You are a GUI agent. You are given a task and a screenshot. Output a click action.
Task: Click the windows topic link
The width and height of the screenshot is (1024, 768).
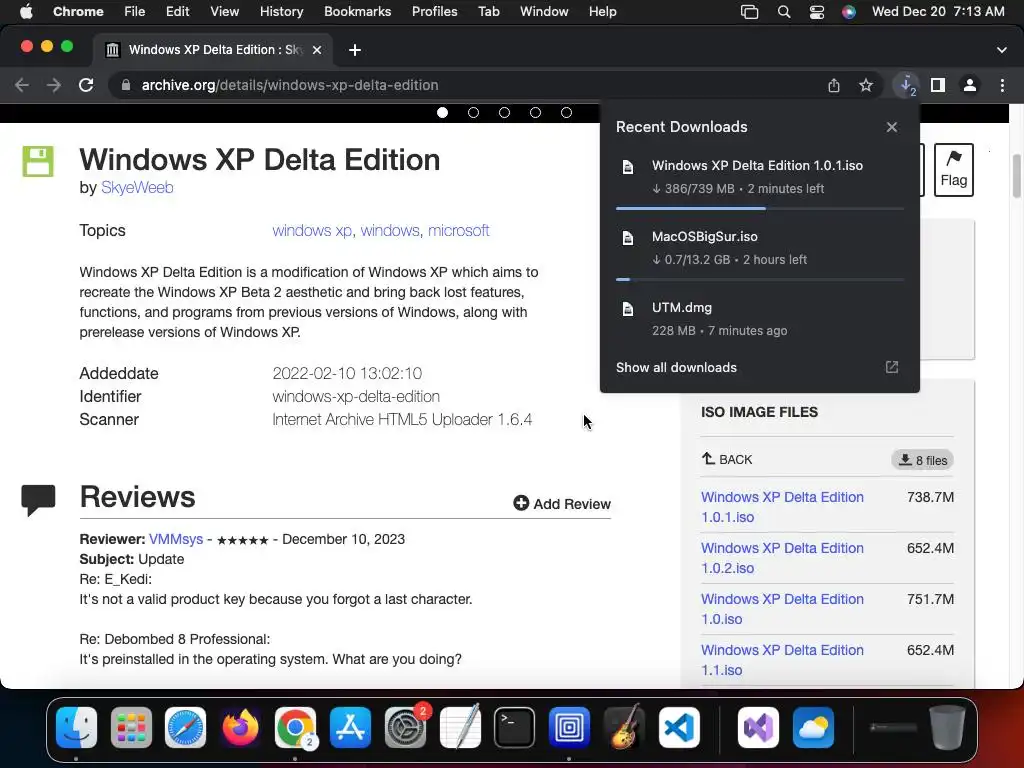coord(390,231)
